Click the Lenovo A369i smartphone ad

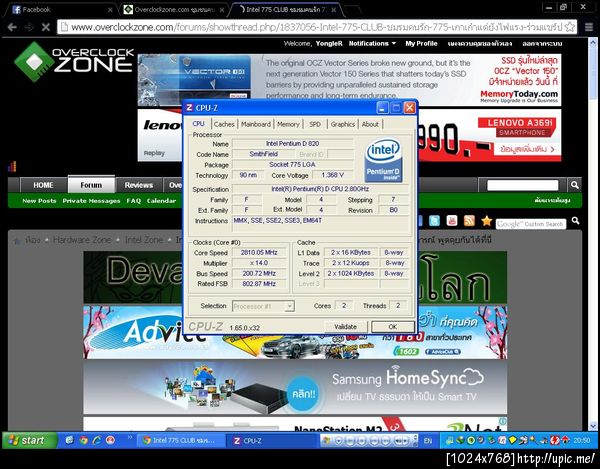pyautogui.click(x=489, y=135)
